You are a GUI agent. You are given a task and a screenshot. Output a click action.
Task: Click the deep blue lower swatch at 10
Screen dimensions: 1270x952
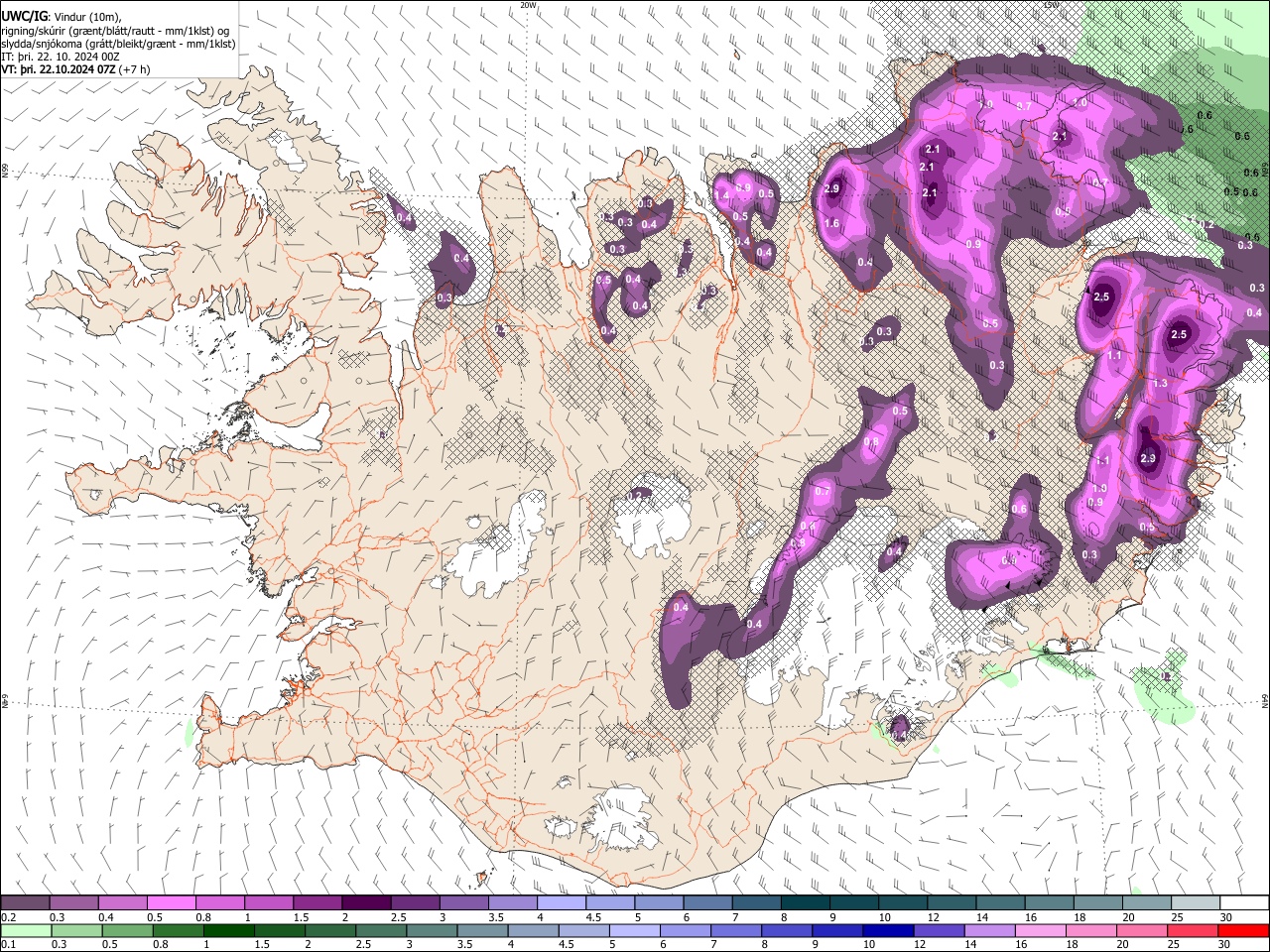887,930
